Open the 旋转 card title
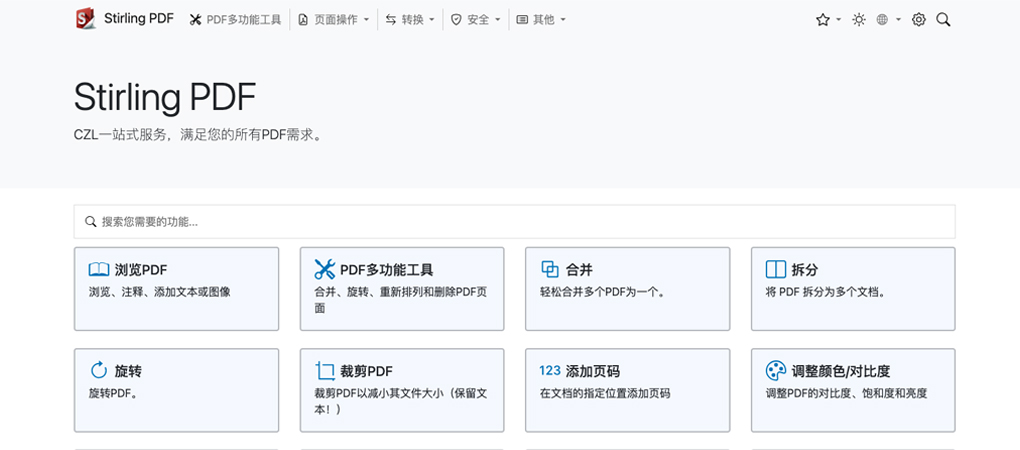Viewport: 1020px width, 450px height. pyautogui.click(x=128, y=371)
